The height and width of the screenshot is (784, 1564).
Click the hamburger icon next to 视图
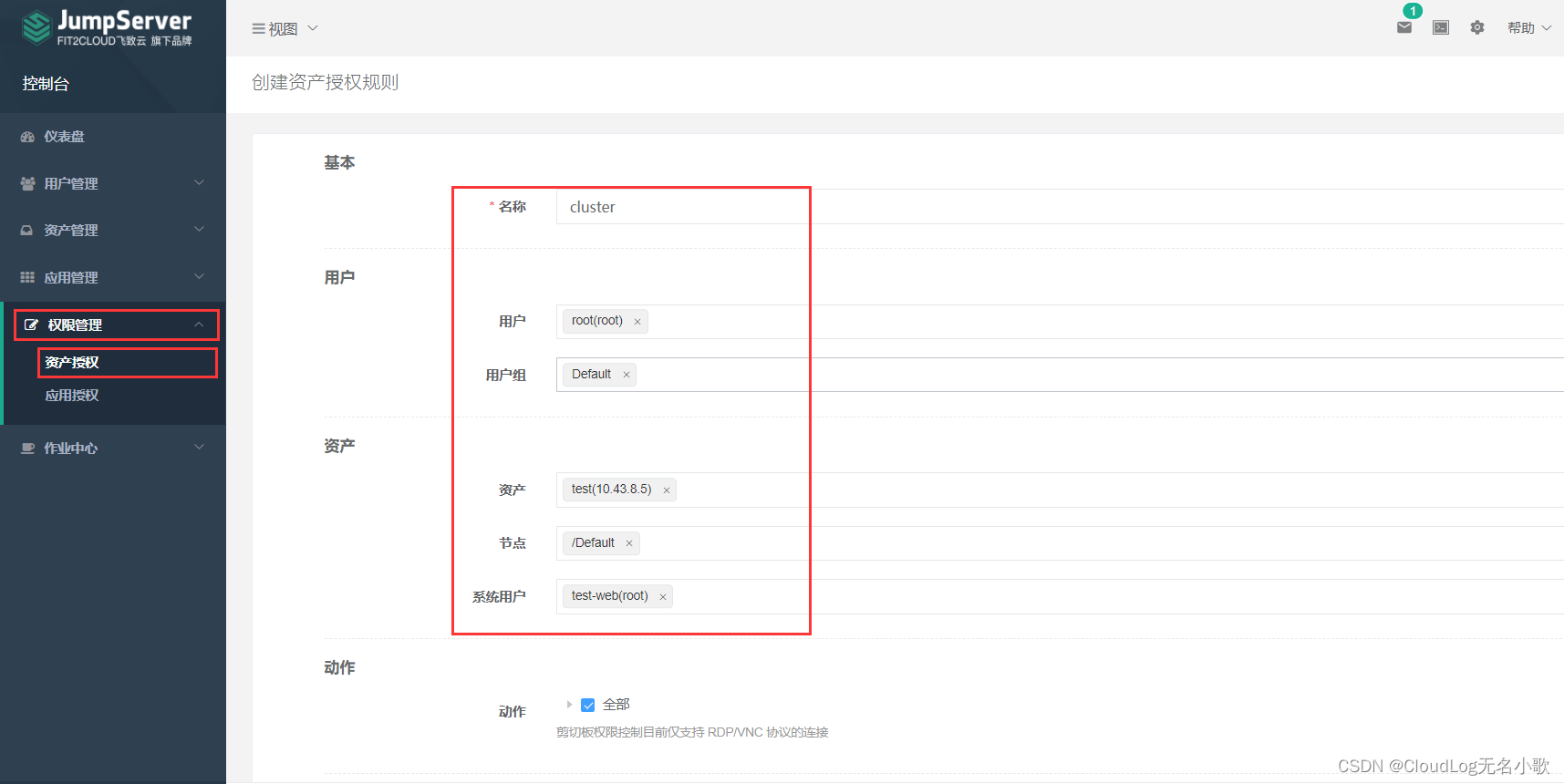point(258,29)
